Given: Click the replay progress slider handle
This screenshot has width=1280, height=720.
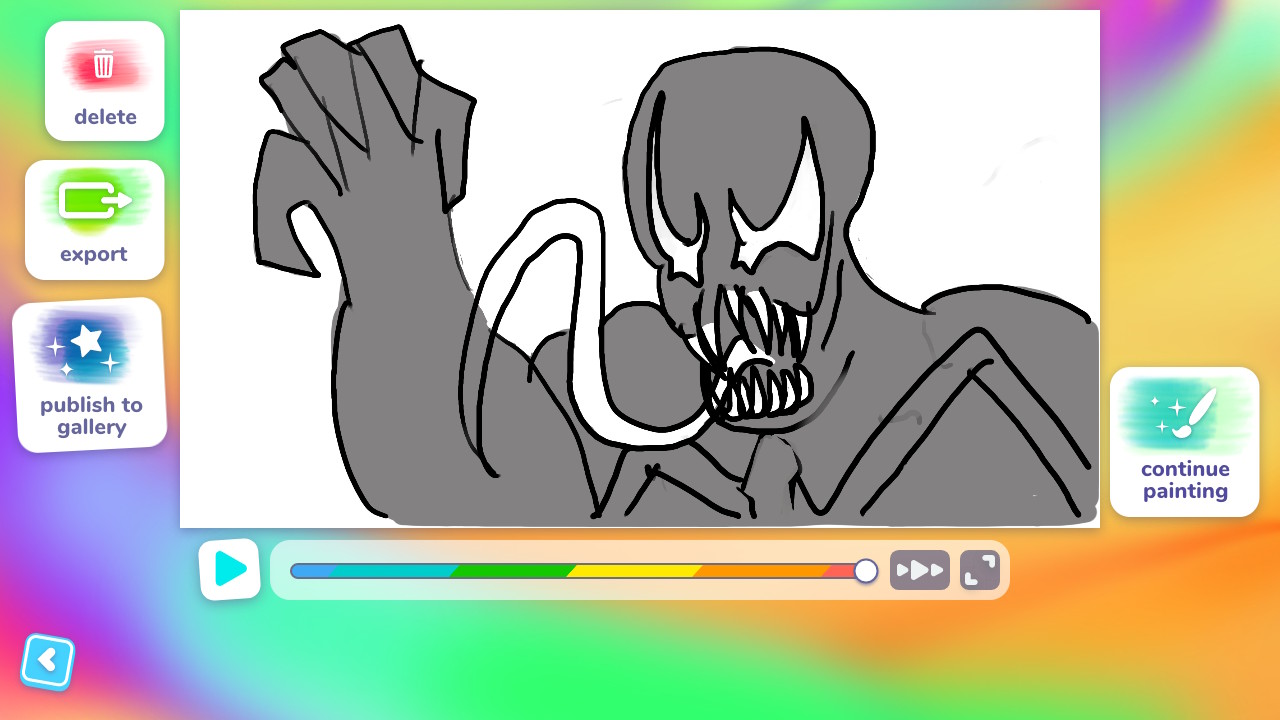Looking at the screenshot, I should (x=866, y=571).
